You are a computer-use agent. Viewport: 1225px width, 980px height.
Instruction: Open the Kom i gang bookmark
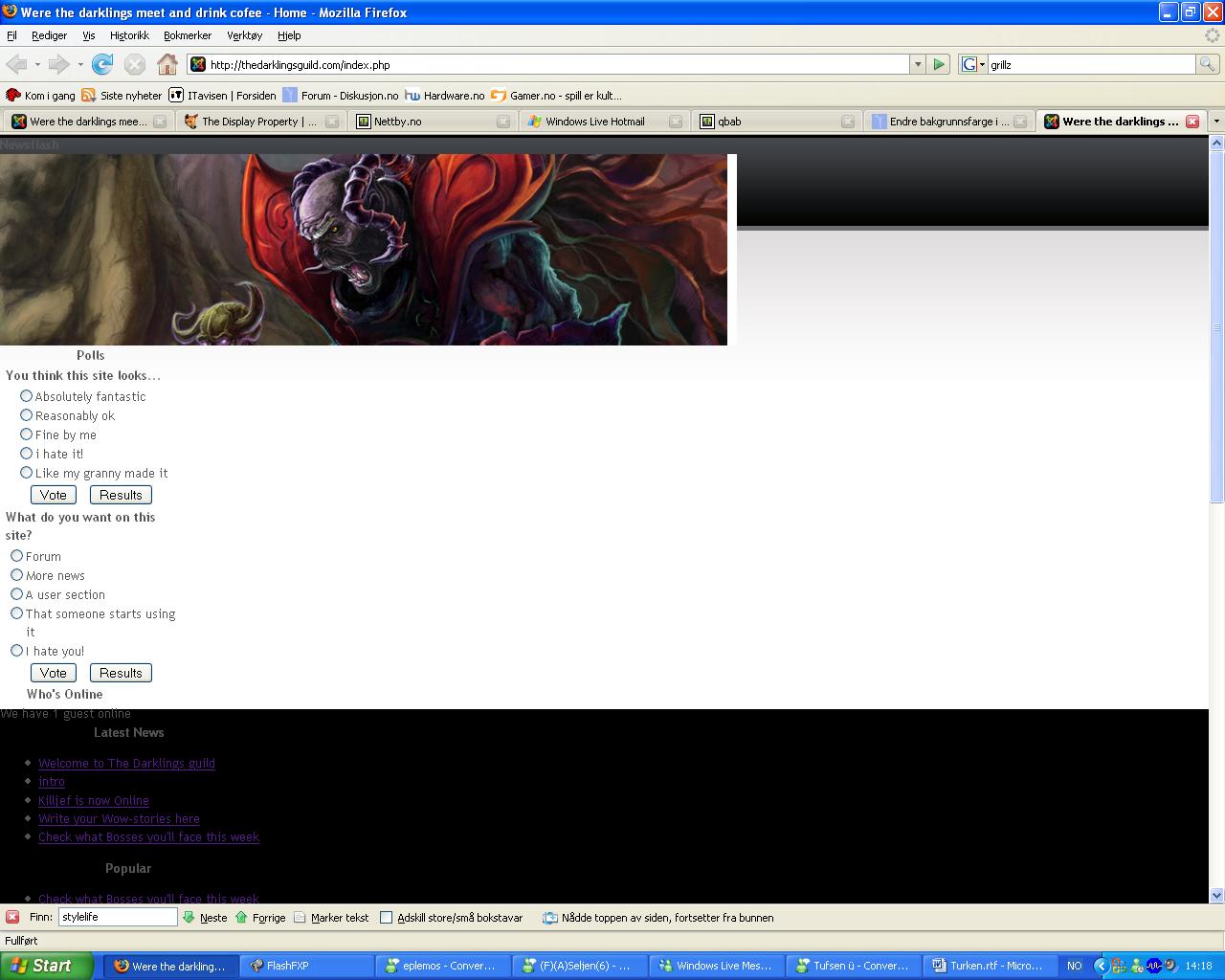click(40, 96)
